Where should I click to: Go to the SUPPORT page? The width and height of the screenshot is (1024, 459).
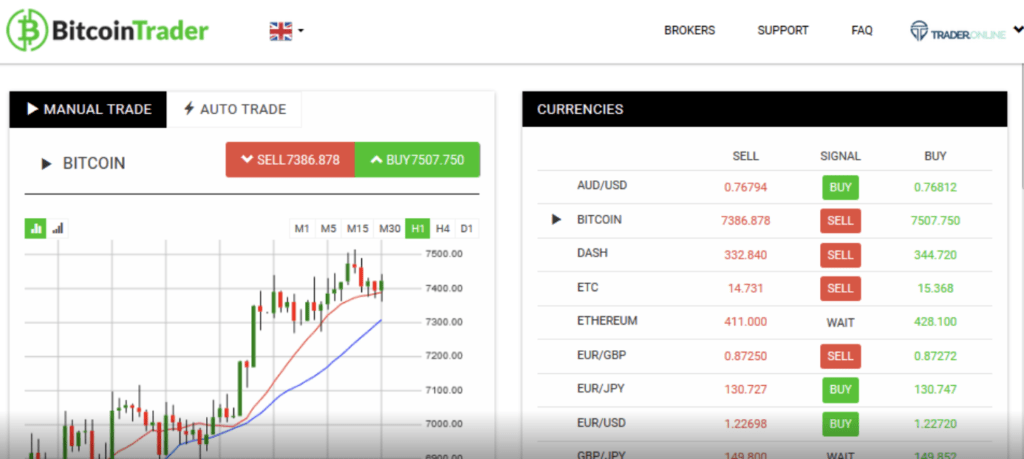click(782, 30)
